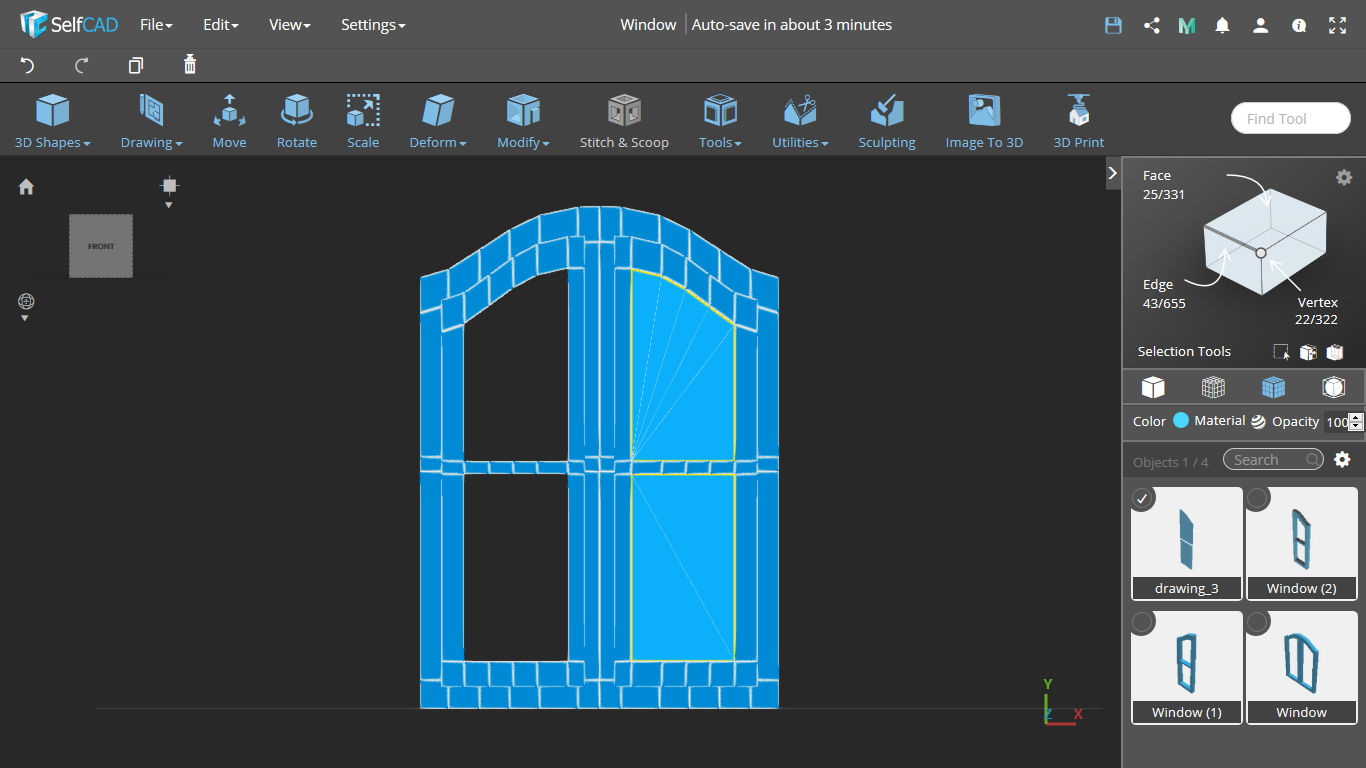Click the Opacity value field

[x=1337, y=422]
